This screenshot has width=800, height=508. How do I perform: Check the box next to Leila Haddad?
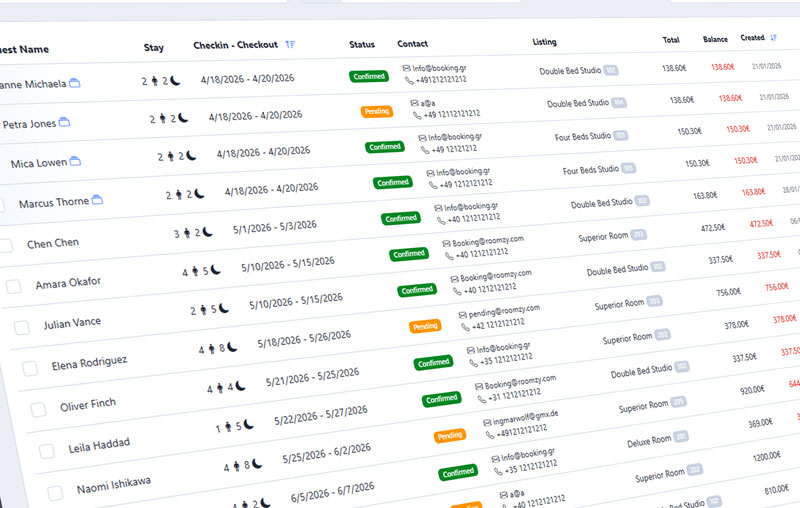[x=46, y=451]
